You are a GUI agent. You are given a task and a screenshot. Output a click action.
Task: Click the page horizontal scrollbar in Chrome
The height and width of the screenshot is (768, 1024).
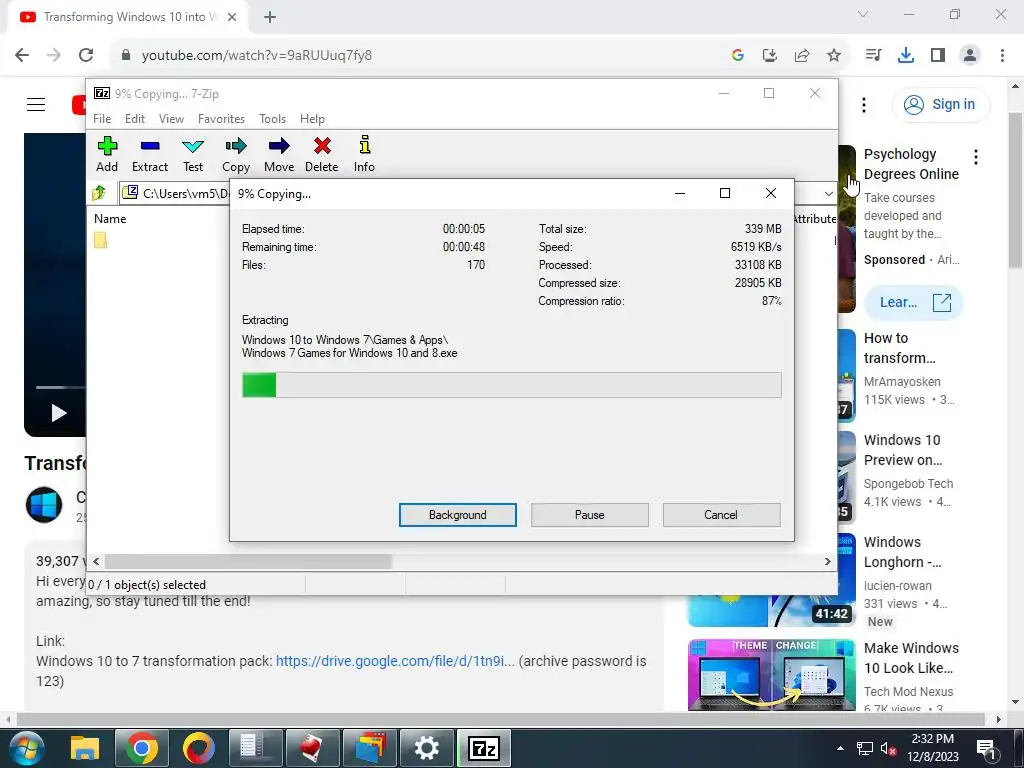[x=500, y=719]
